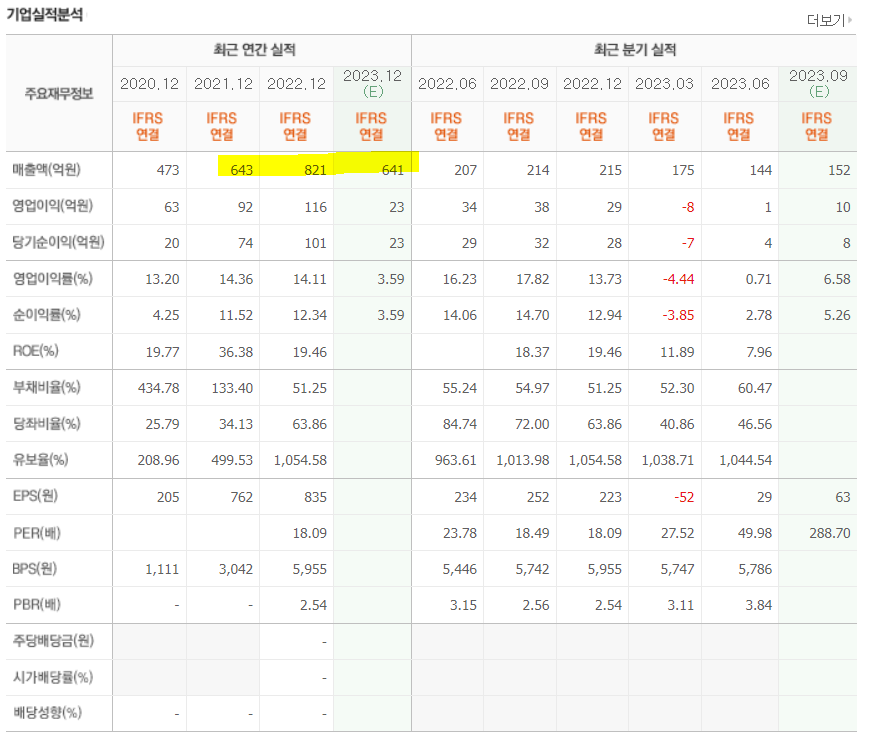Click the 2023.09 (E) column header

(819, 84)
